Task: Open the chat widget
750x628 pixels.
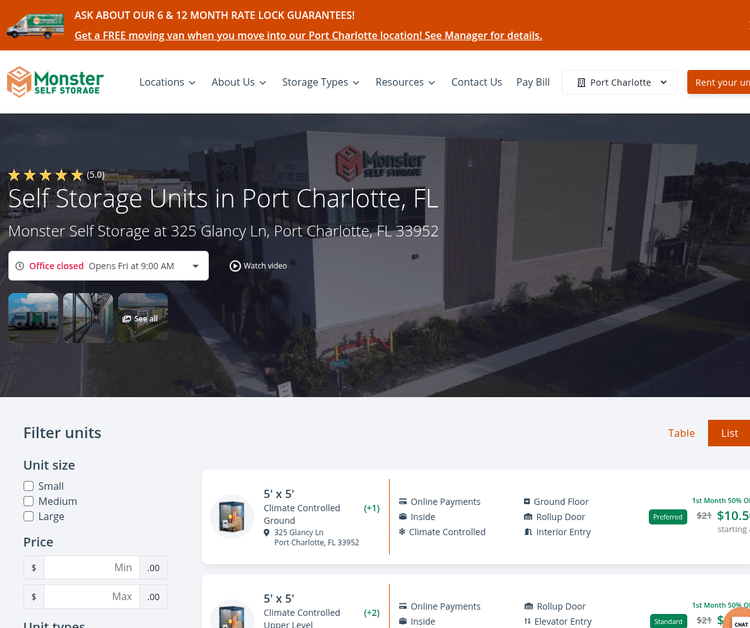Action: pos(738,619)
